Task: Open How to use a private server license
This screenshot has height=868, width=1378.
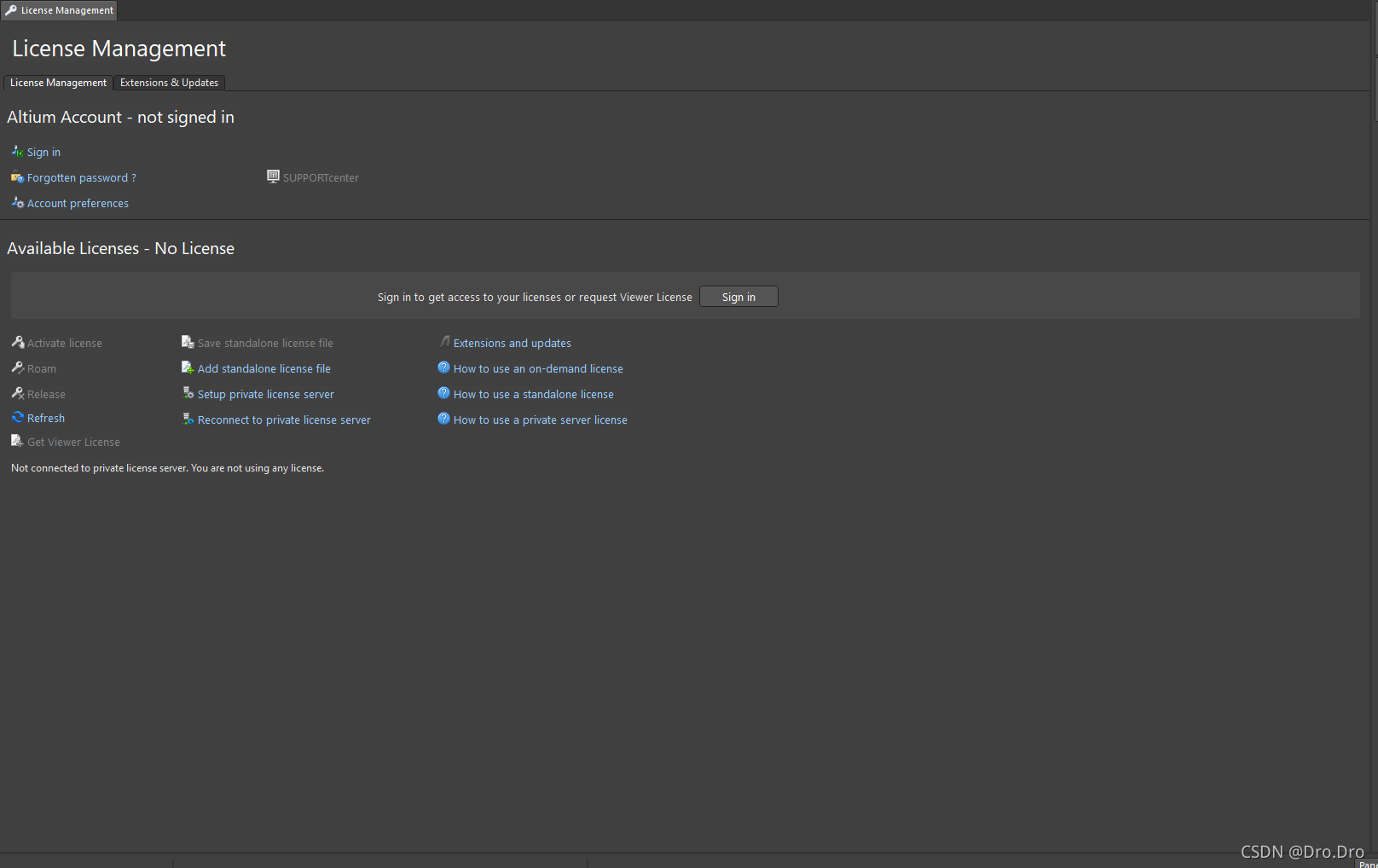Action: [x=541, y=420]
